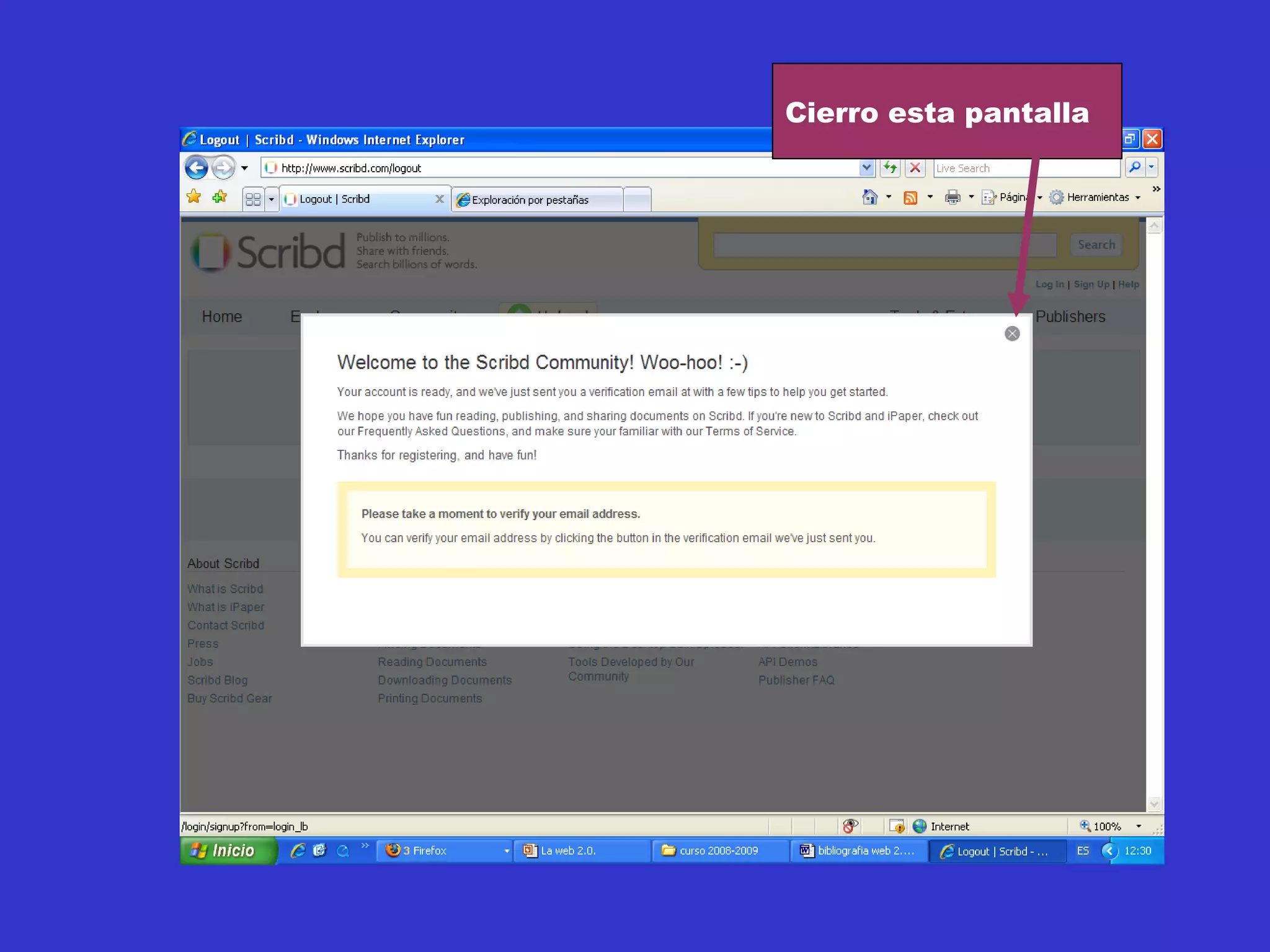Click the Contact Scribd link
Image resolution: width=1270 pixels, height=952 pixels.
[x=226, y=625]
